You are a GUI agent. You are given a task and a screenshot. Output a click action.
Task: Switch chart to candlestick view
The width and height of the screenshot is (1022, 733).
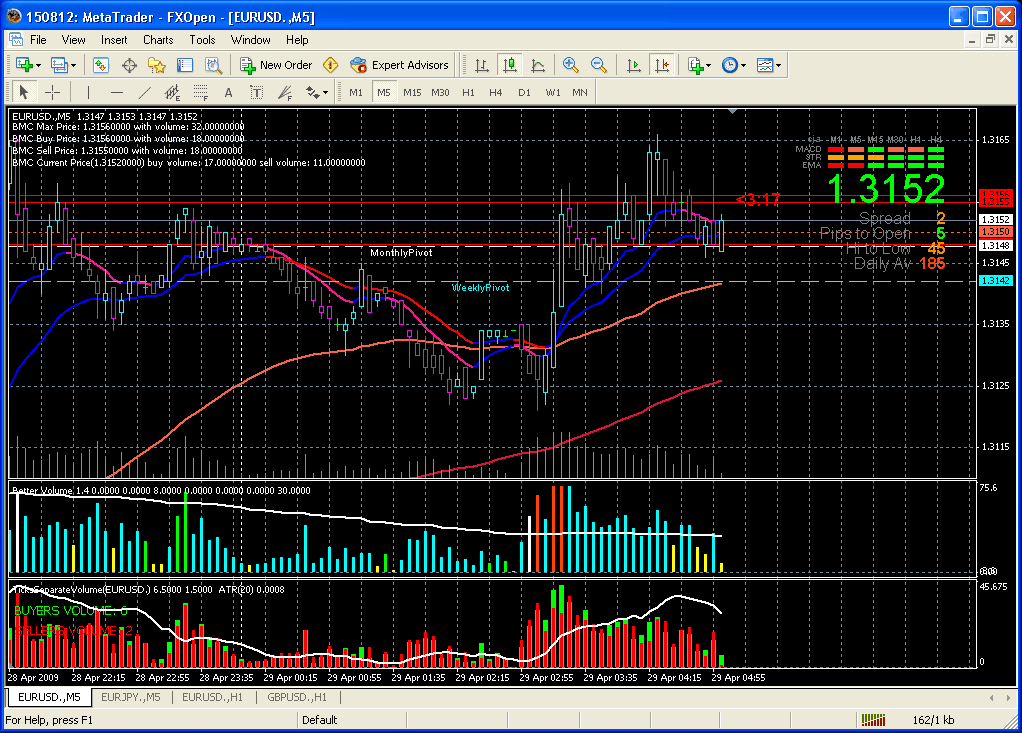tap(510, 65)
